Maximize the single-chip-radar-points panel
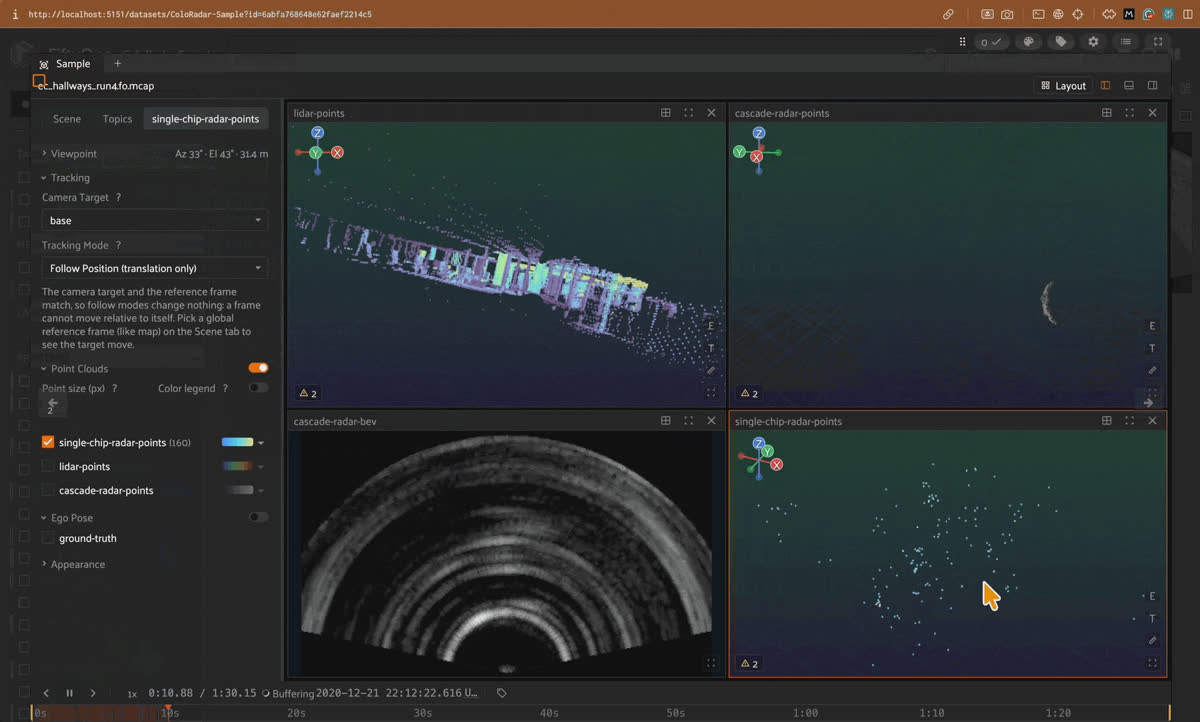This screenshot has width=1200, height=722. pos(1130,421)
